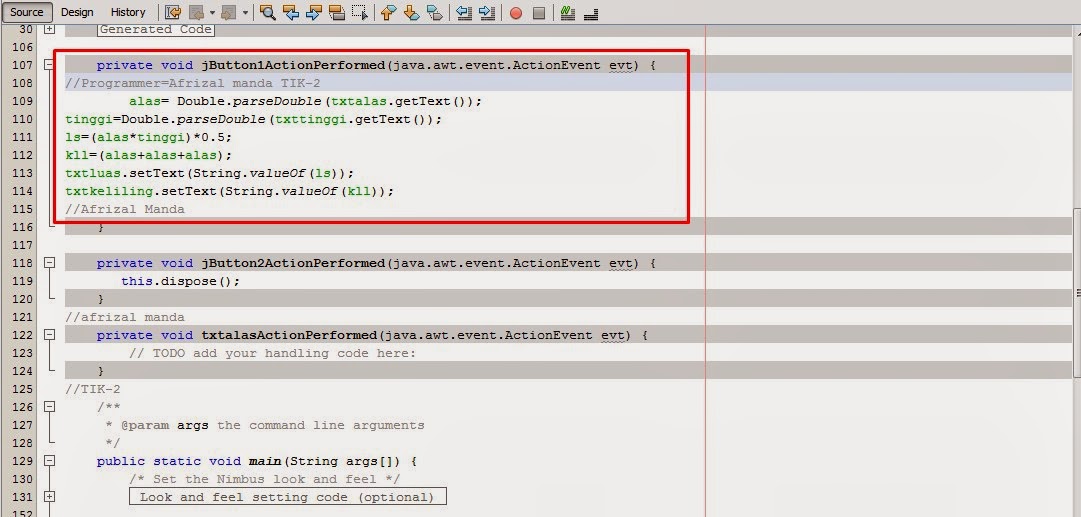Shift the line left
The height and width of the screenshot is (517, 1081).
tap(464, 12)
